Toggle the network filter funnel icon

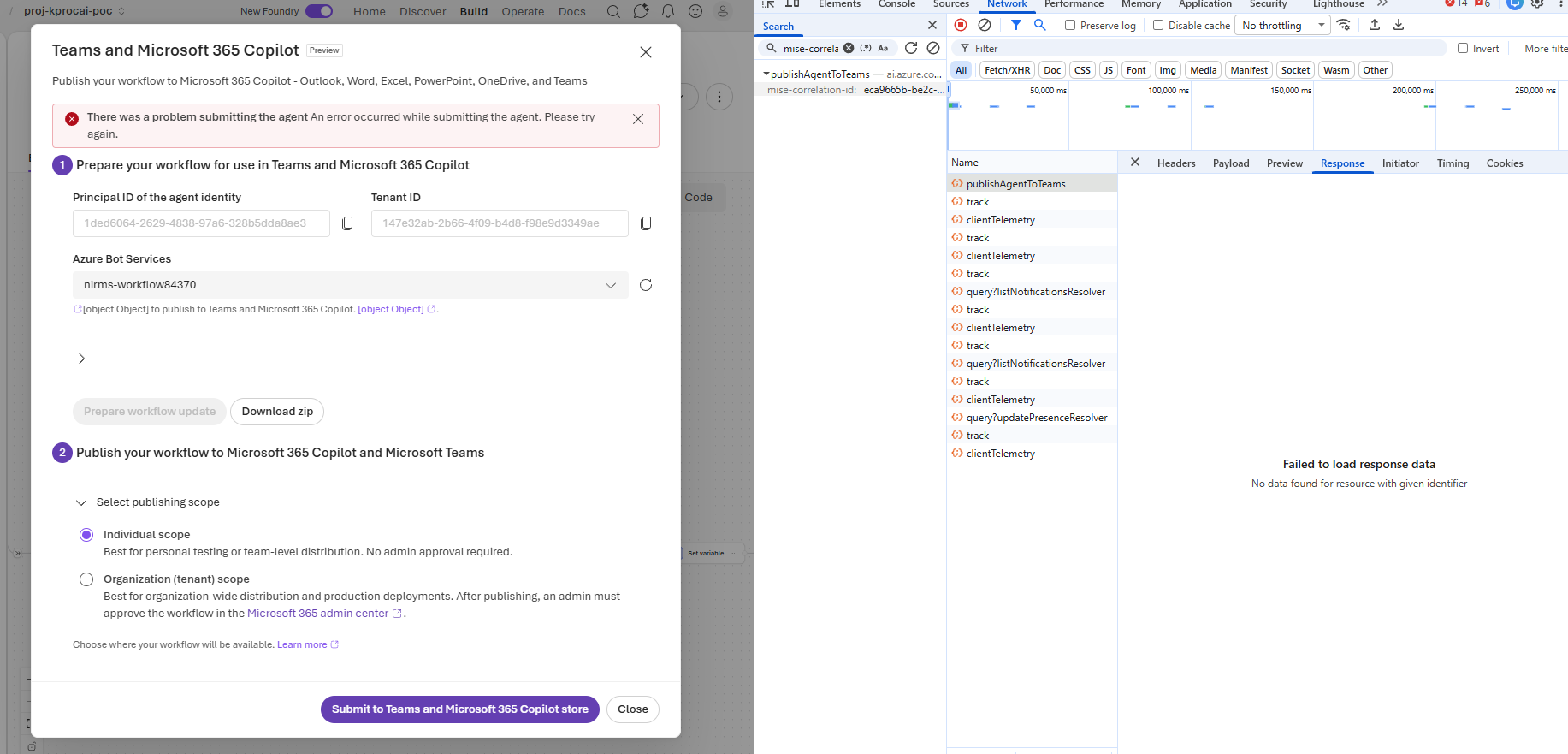[1015, 25]
